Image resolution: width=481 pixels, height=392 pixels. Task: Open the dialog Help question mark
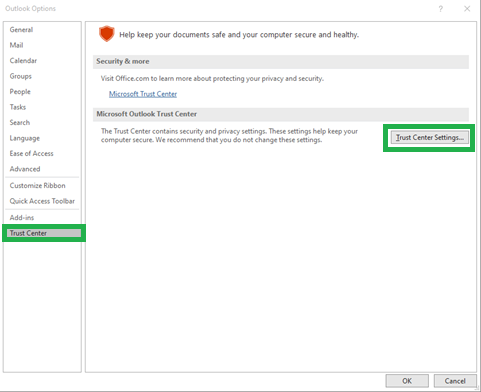tap(441, 9)
